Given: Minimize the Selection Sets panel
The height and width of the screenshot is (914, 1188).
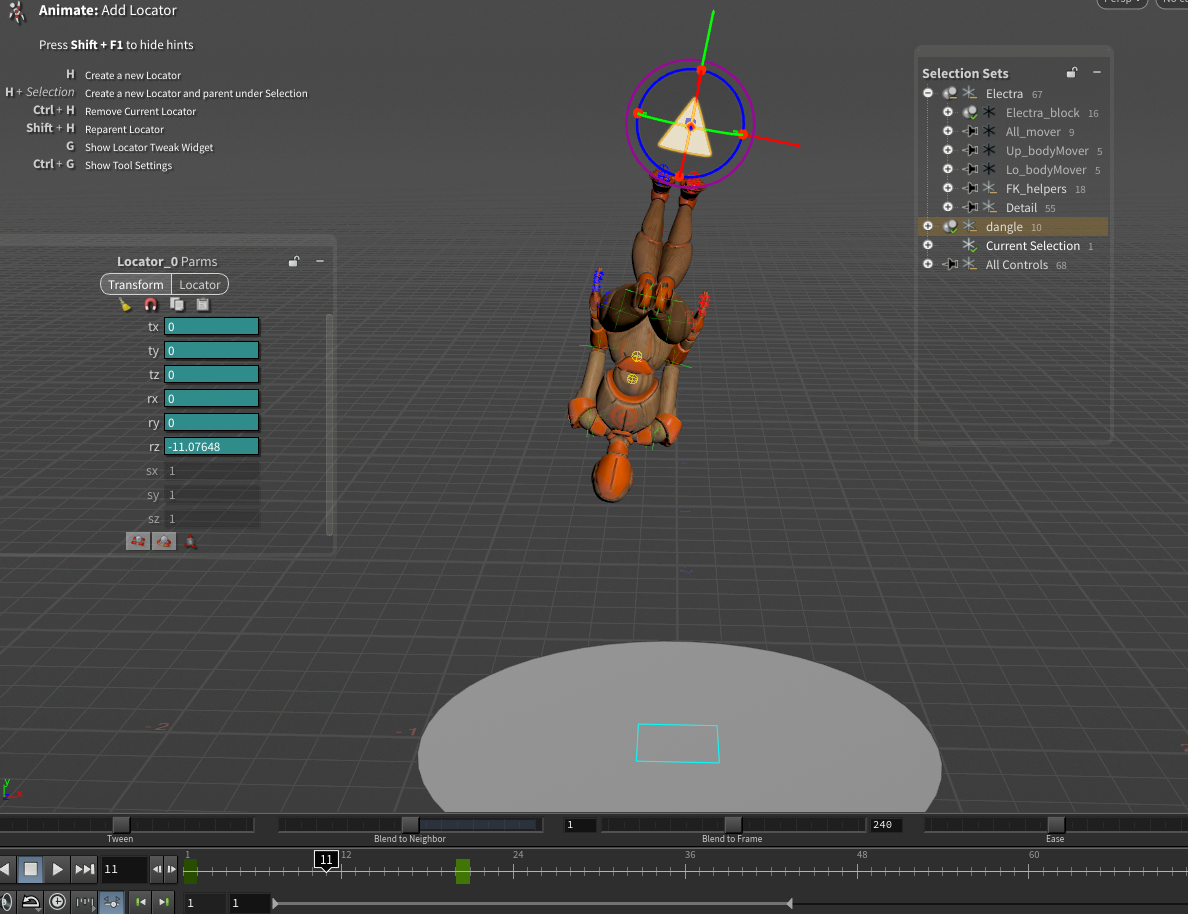Looking at the screenshot, I should [1097, 73].
